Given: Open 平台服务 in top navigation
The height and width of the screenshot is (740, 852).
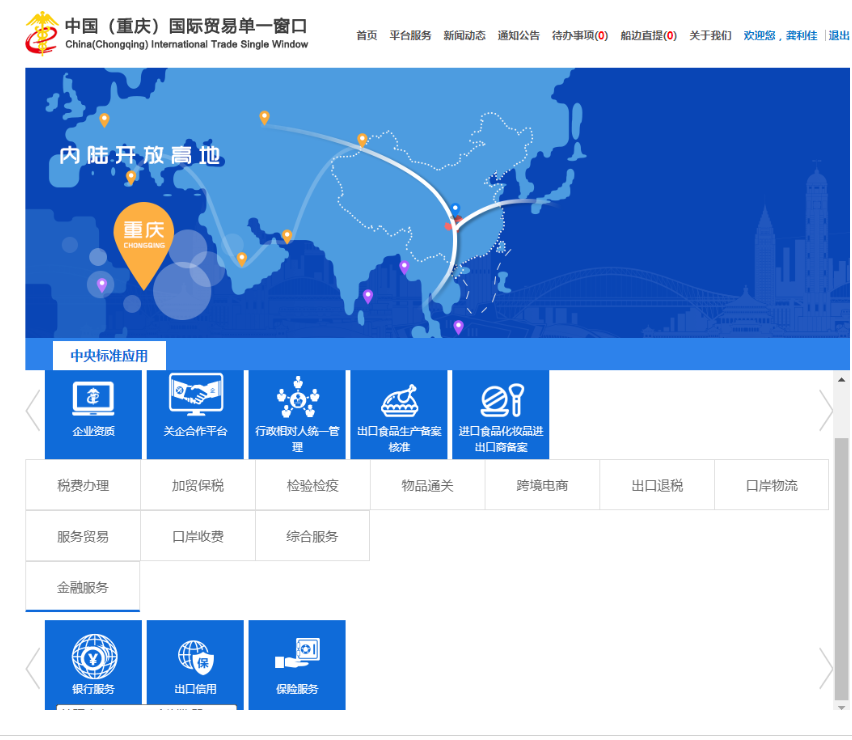Looking at the screenshot, I should coord(410,35).
